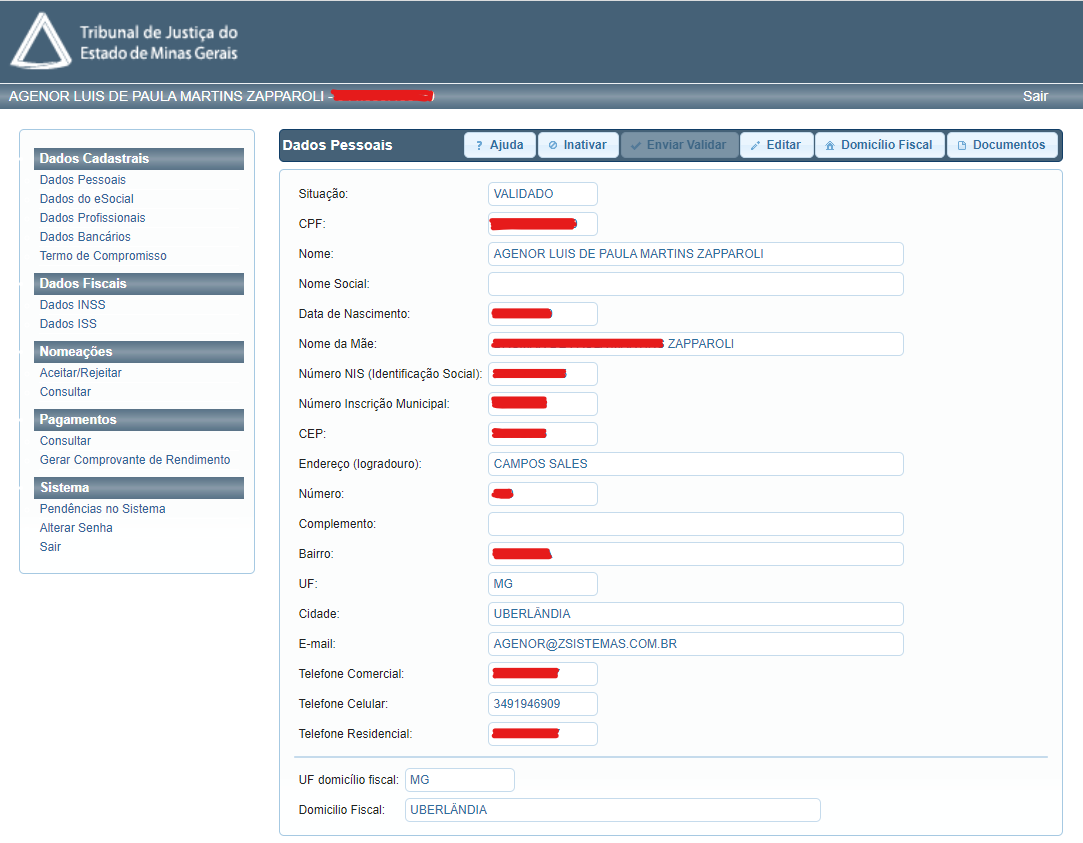Open Dados Bancários menu item
The width and height of the screenshot is (1083, 843).
pyautogui.click(x=85, y=237)
